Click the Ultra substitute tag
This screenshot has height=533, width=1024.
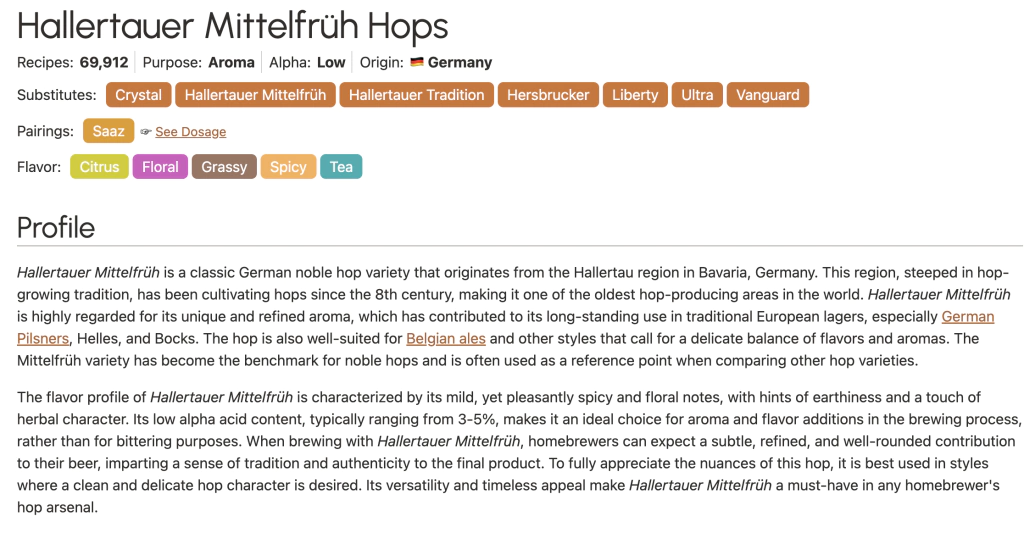tap(697, 95)
